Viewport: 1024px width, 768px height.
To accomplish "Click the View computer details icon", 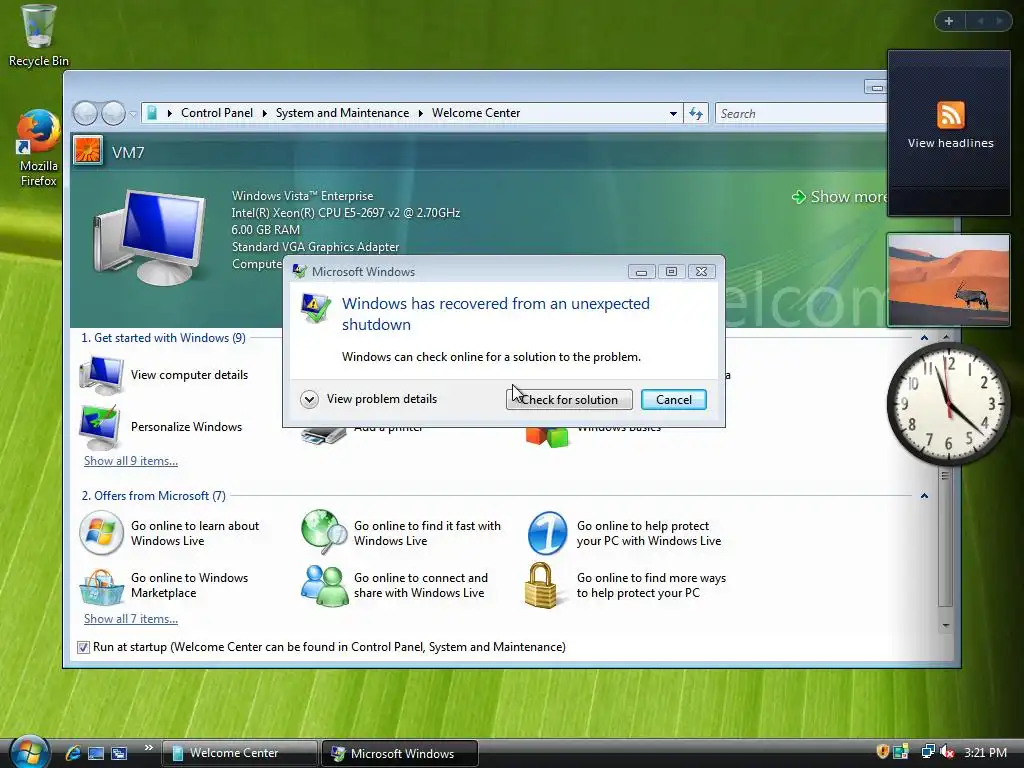I will tap(101, 376).
